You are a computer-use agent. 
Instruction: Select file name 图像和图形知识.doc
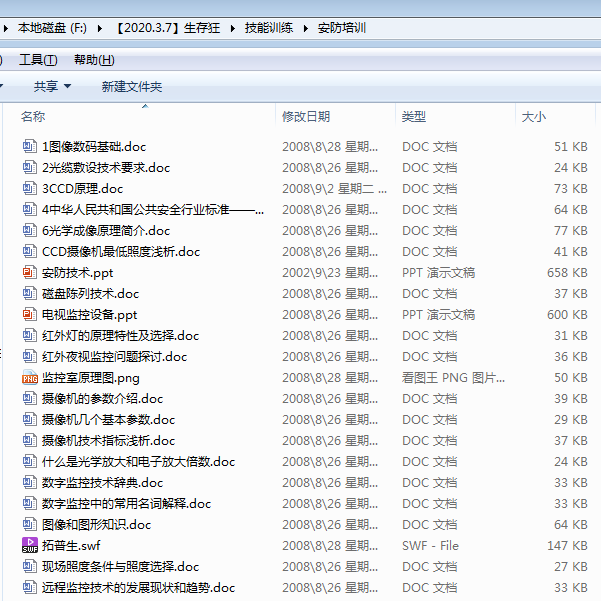coord(96,525)
